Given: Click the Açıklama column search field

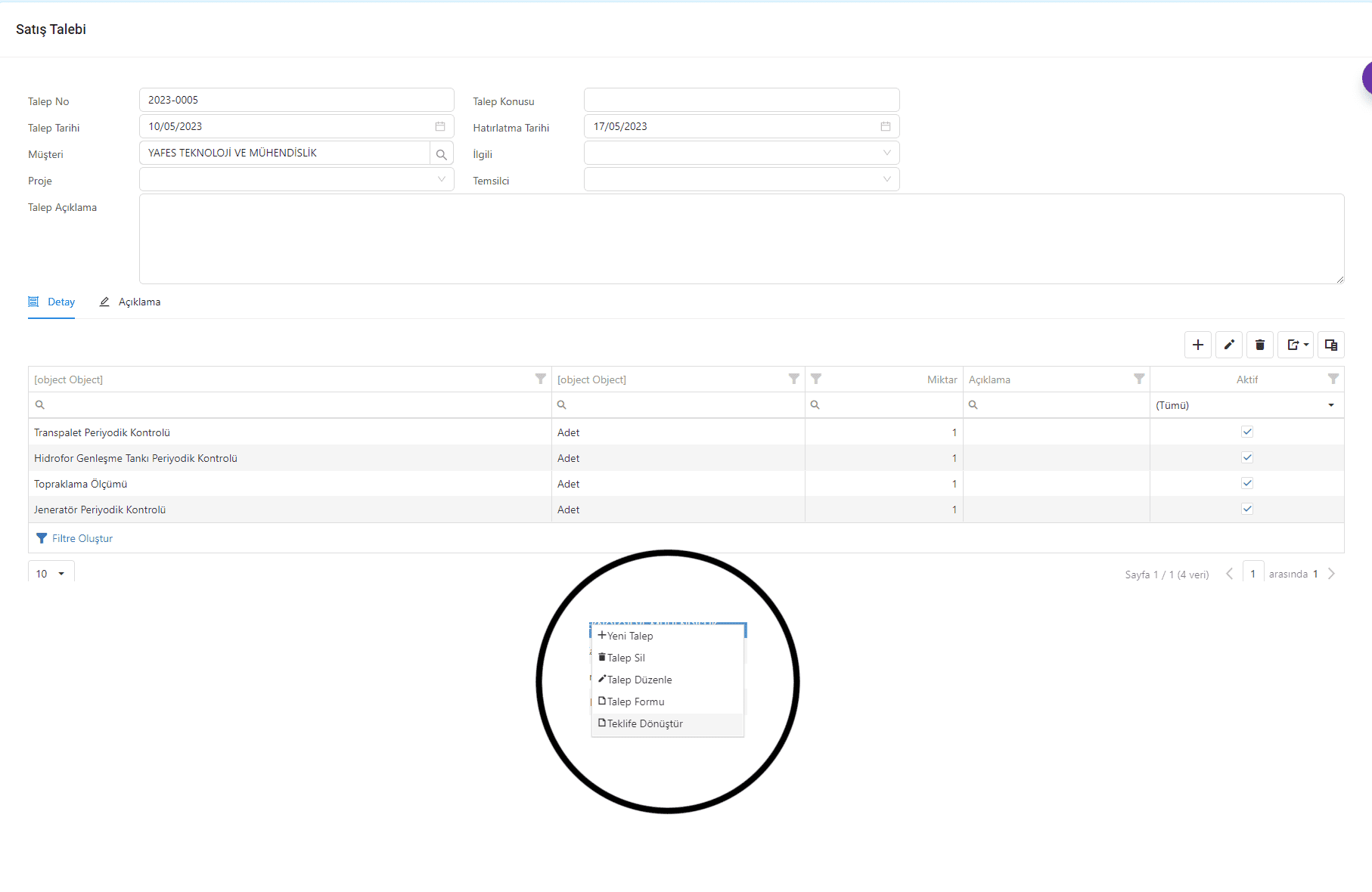Looking at the screenshot, I should [1057, 405].
